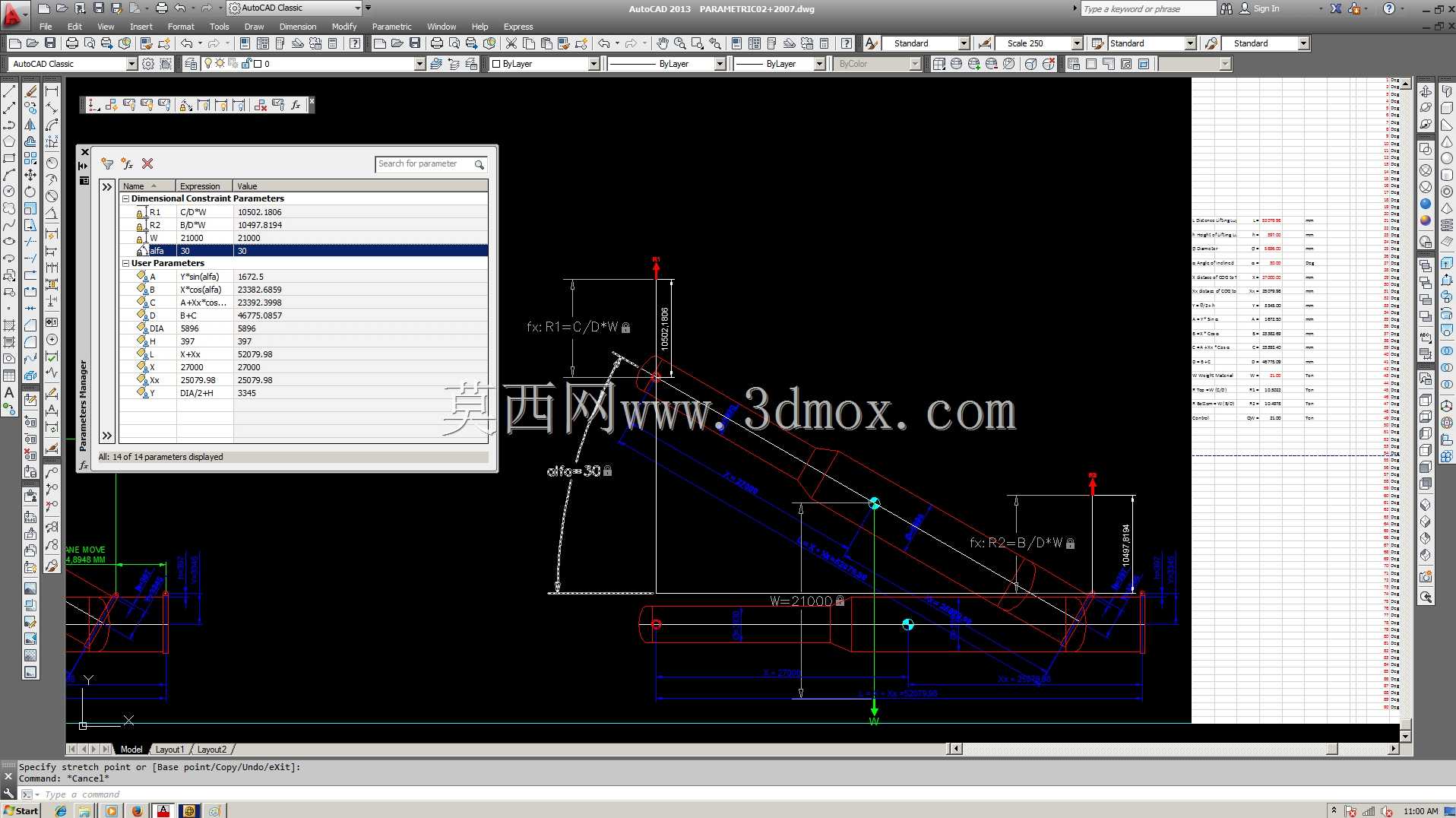Open the lineweight ByLayer dropdown
Image resolution: width=1456 pixels, height=818 pixels.
pos(819,64)
